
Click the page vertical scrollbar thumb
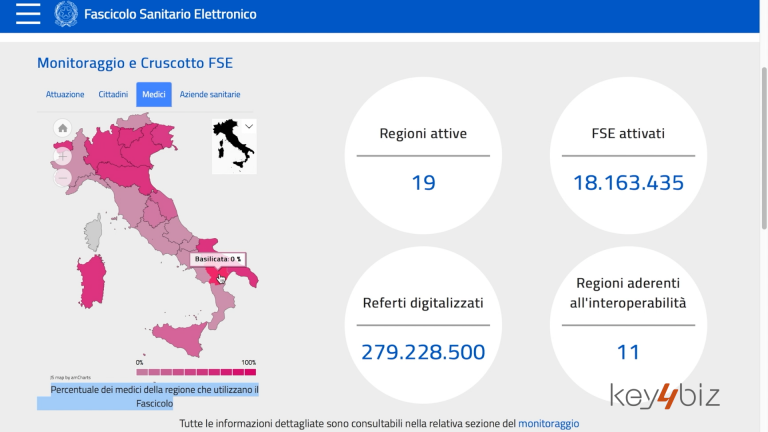tap(764, 147)
